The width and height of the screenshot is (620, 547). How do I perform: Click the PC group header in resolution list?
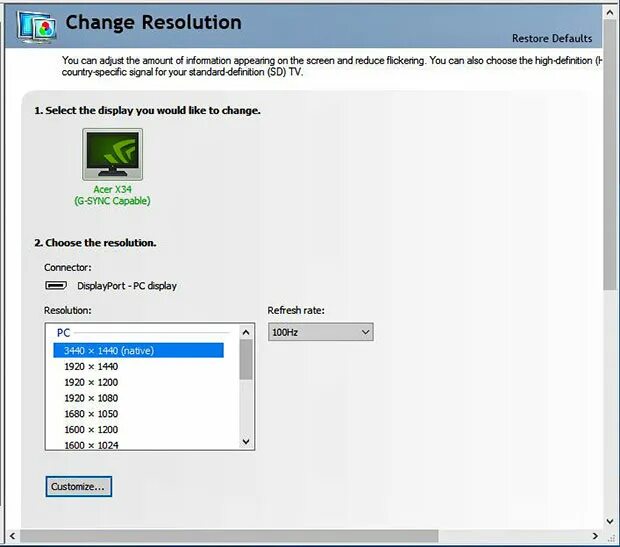63,333
